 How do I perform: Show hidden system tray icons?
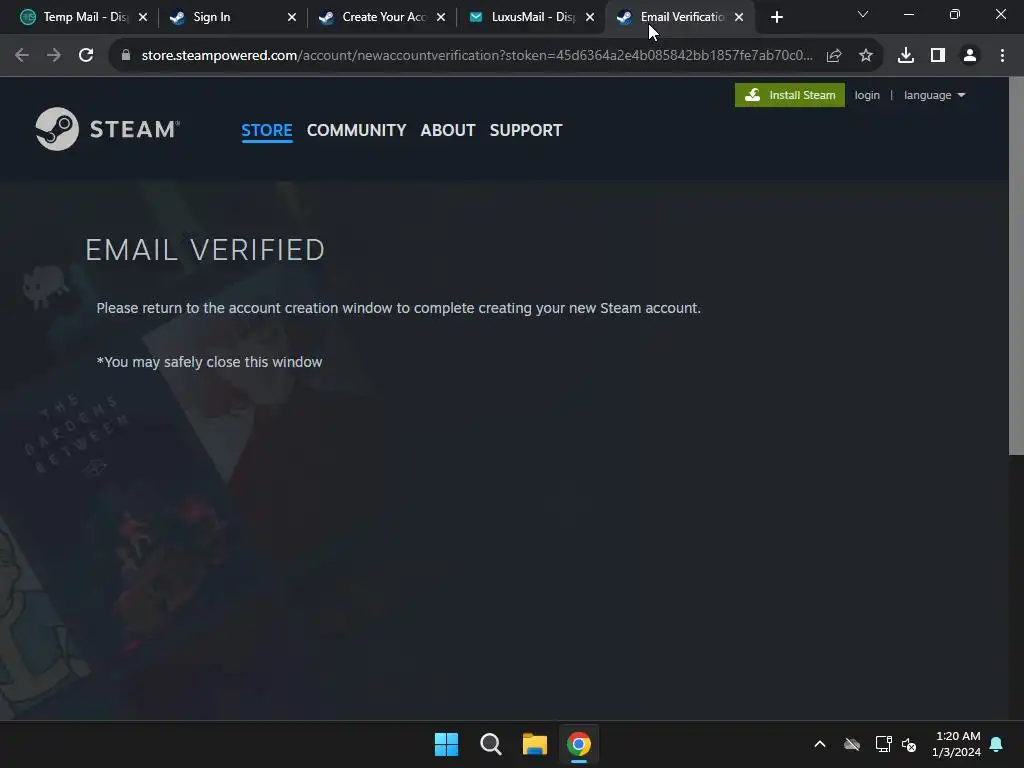[820, 744]
